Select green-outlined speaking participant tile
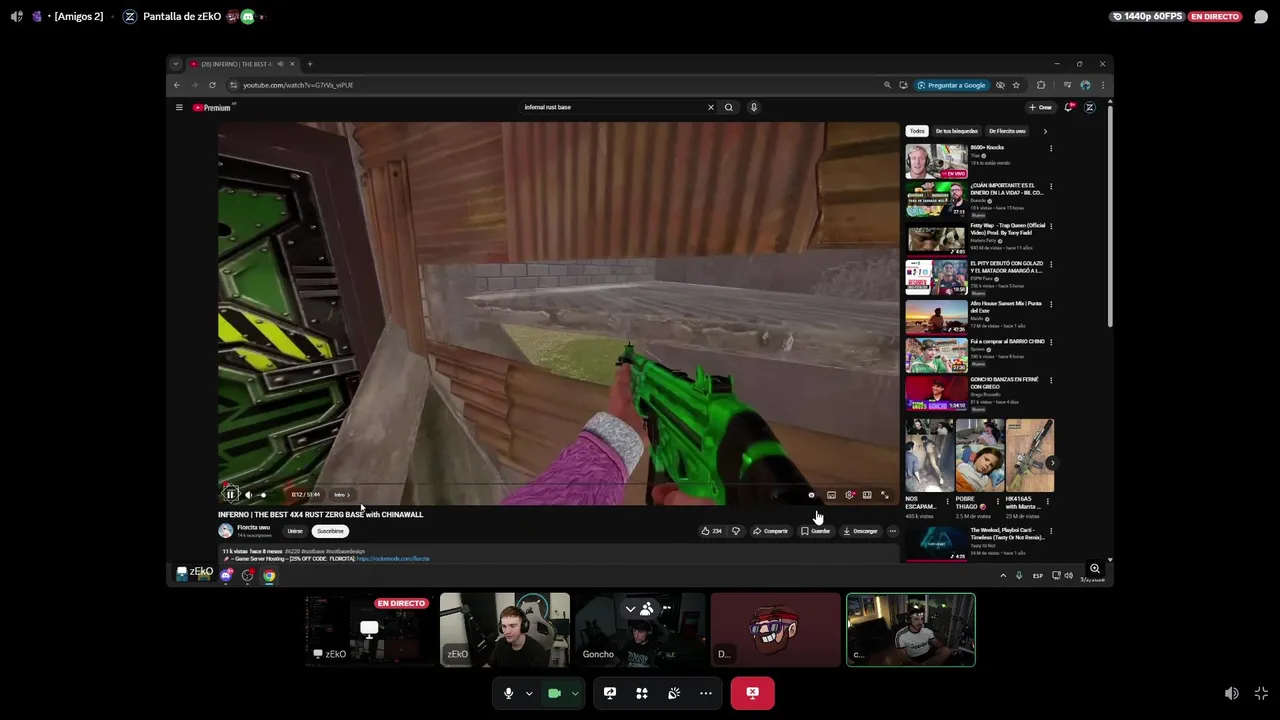Image resolution: width=1280 pixels, height=720 pixels. pyautogui.click(x=911, y=630)
